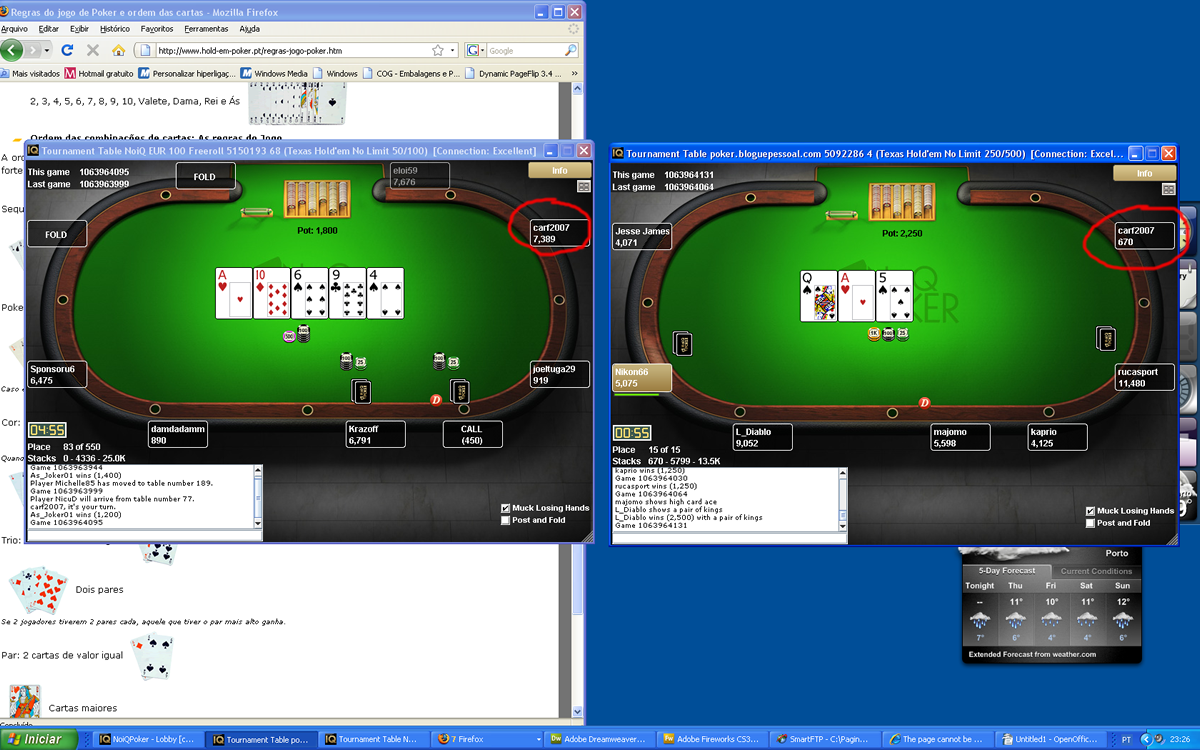Click right table chat input field
The width and height of the screenshot is (1200, 750).
click(x=729, y=538)
